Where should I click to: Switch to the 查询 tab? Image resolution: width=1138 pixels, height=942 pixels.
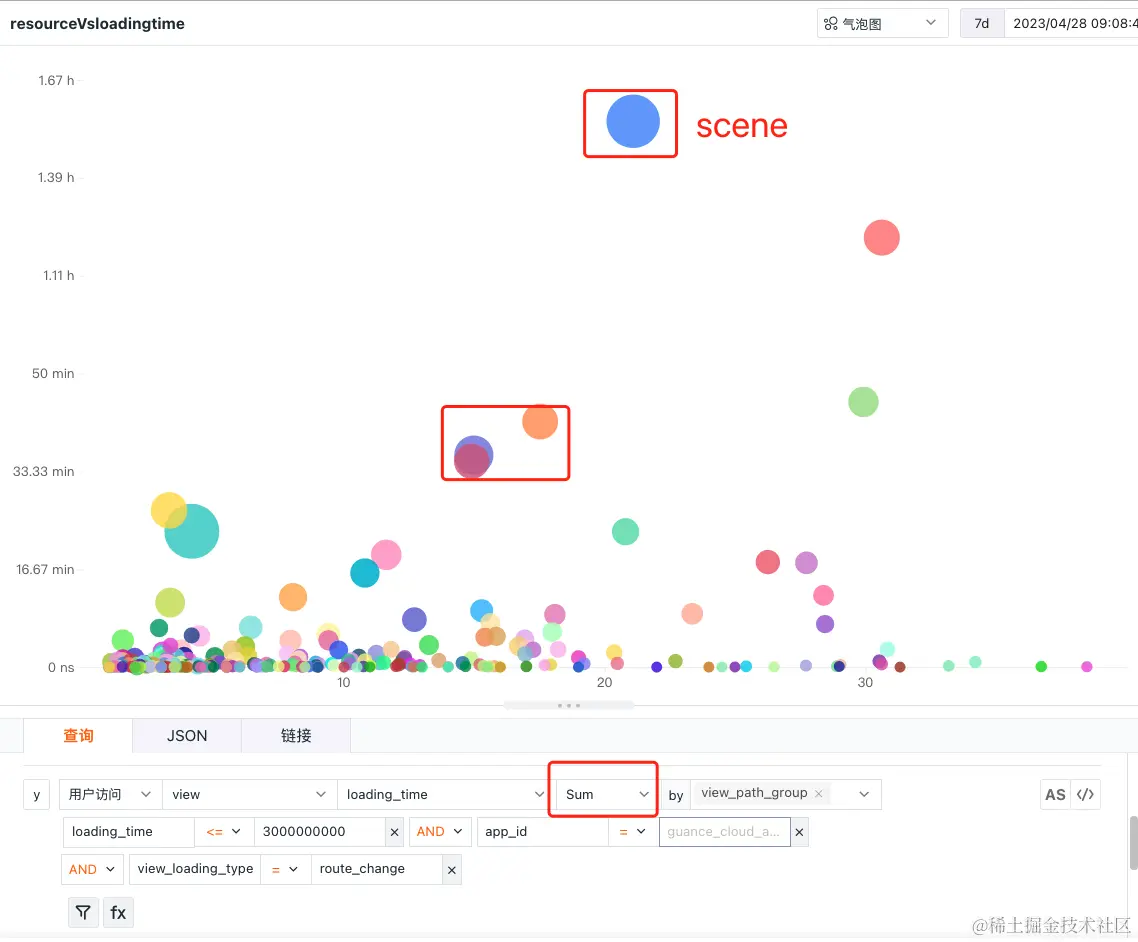tap(78, 736)
